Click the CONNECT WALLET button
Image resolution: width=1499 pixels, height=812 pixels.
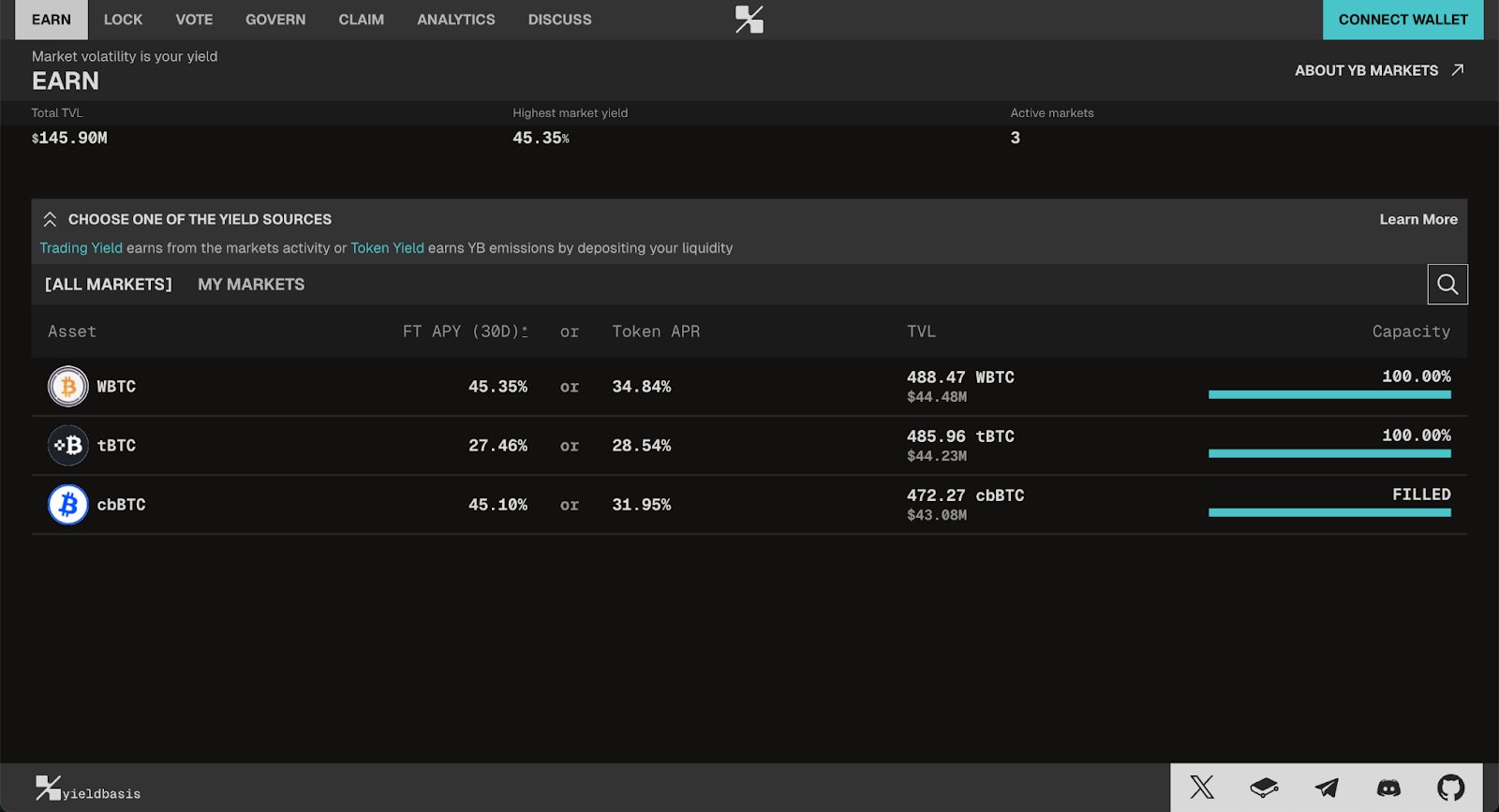1403,20
